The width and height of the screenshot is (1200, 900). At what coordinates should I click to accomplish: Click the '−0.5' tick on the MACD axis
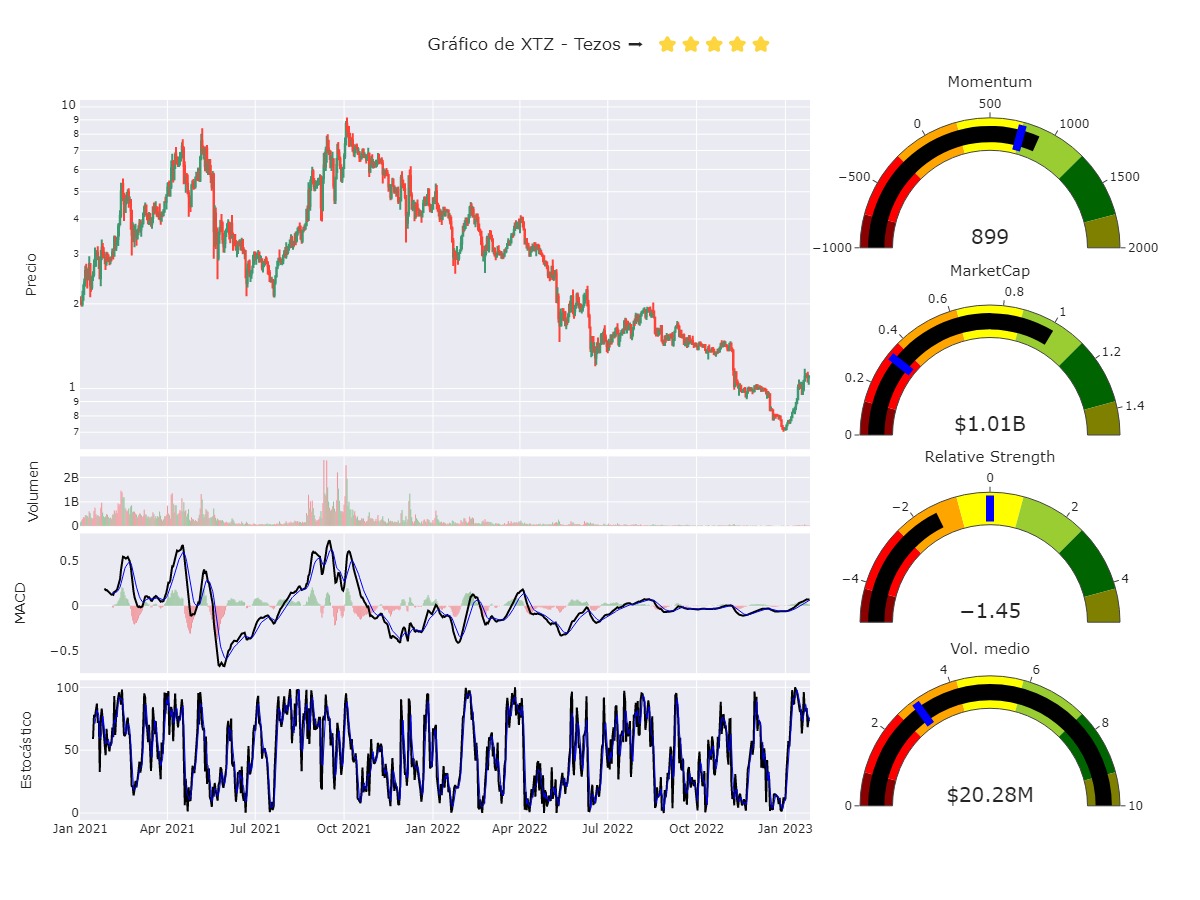pos(64,650)
